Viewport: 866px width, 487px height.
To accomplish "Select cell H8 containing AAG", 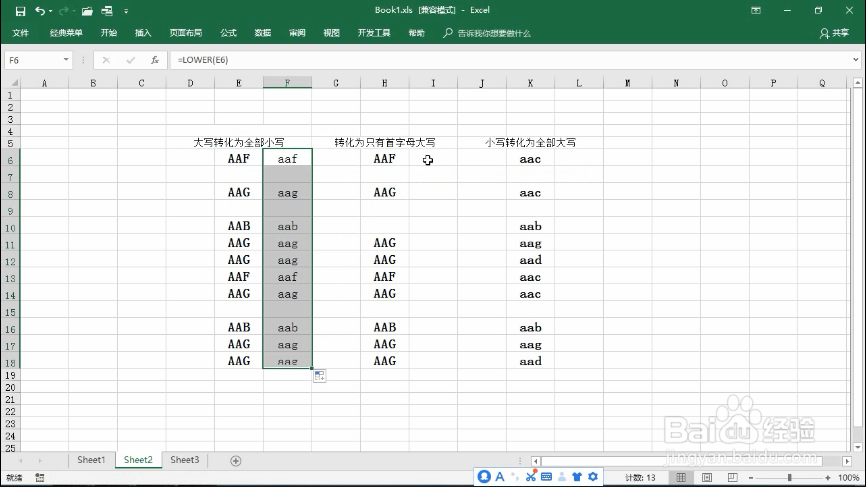I will click(384, 193).
